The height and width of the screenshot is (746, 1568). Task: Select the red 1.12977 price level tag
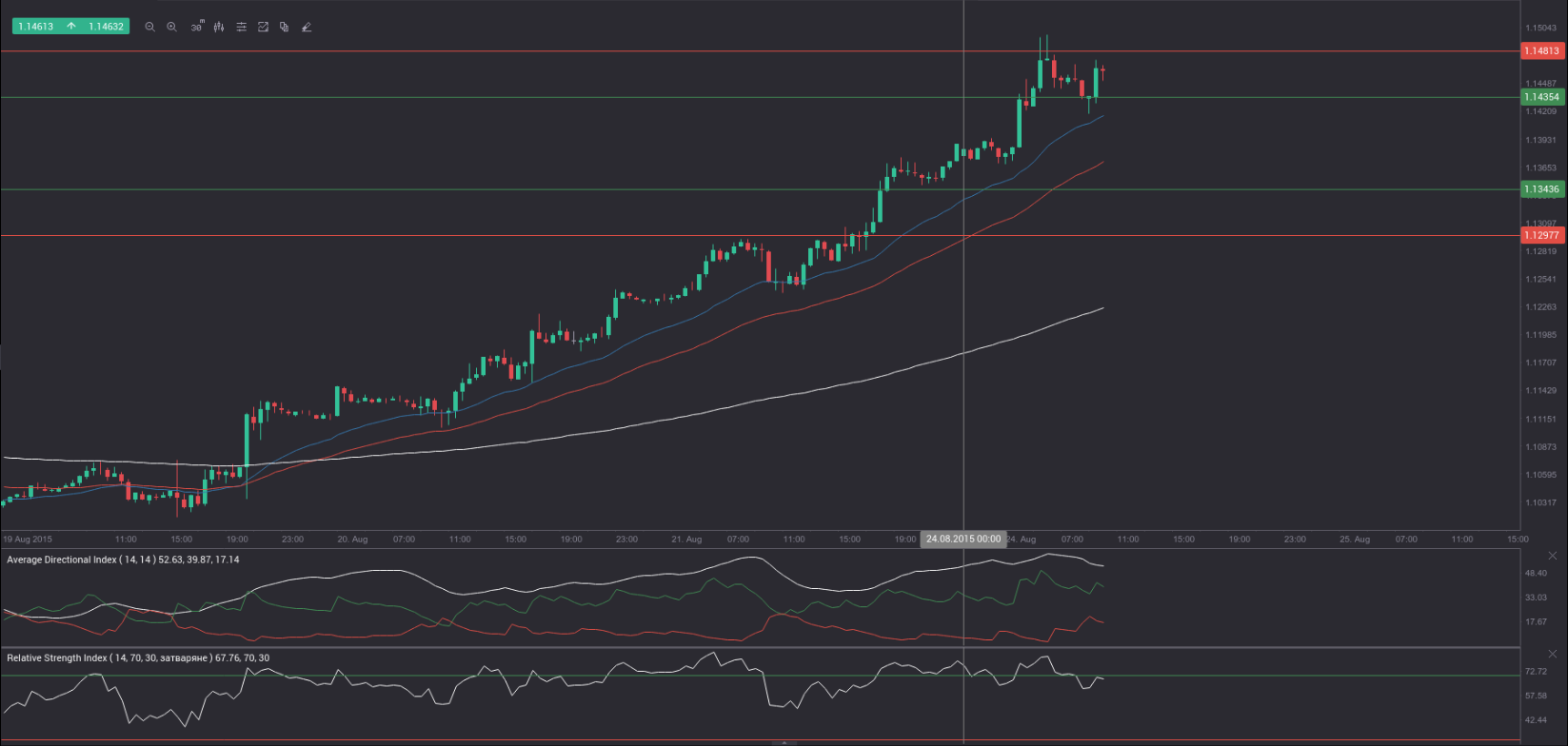[1541, 235]
